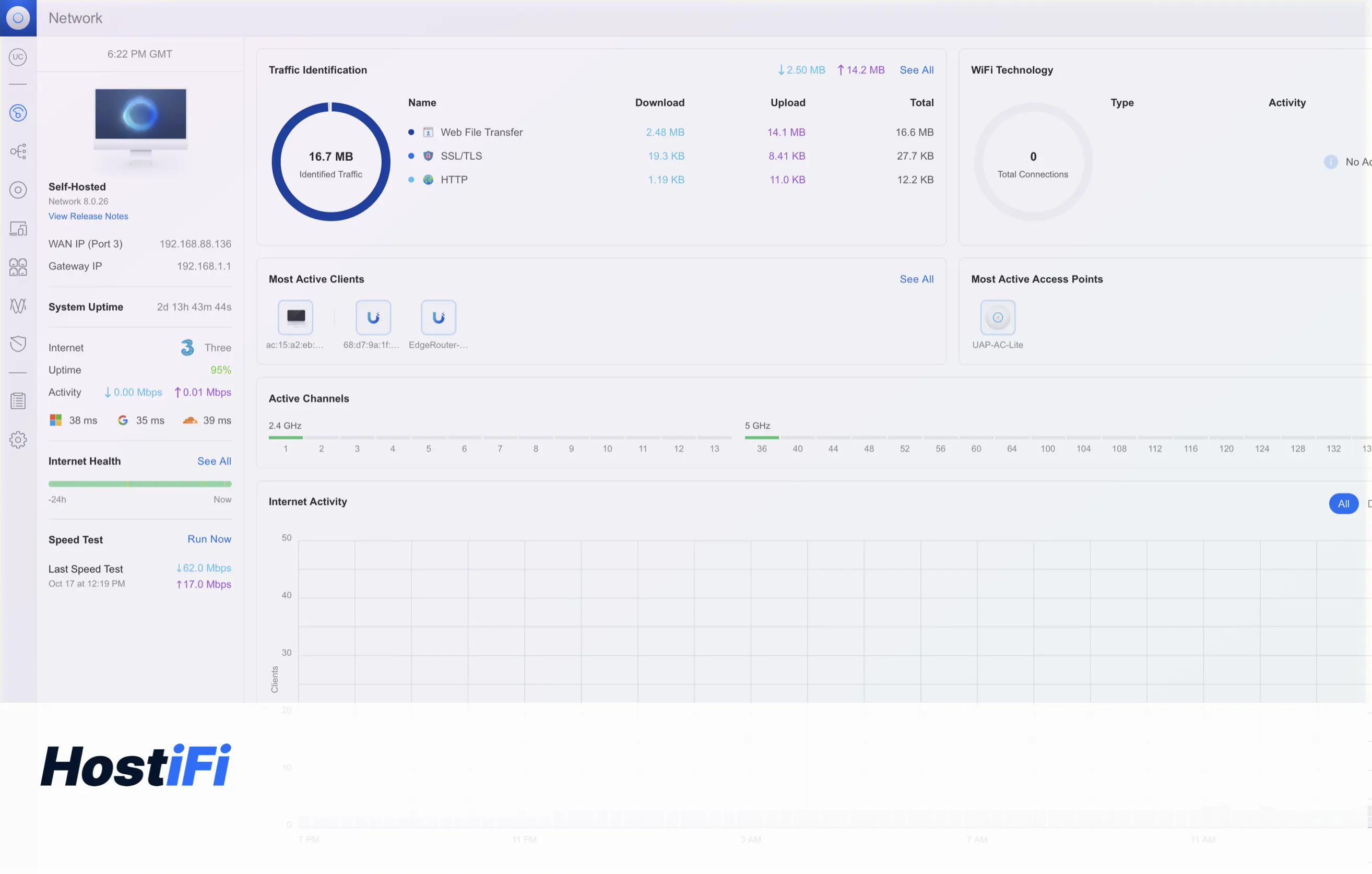
Task: Toggle the Web File Transfer traffic category dot
Action: (x=411, y=132)
